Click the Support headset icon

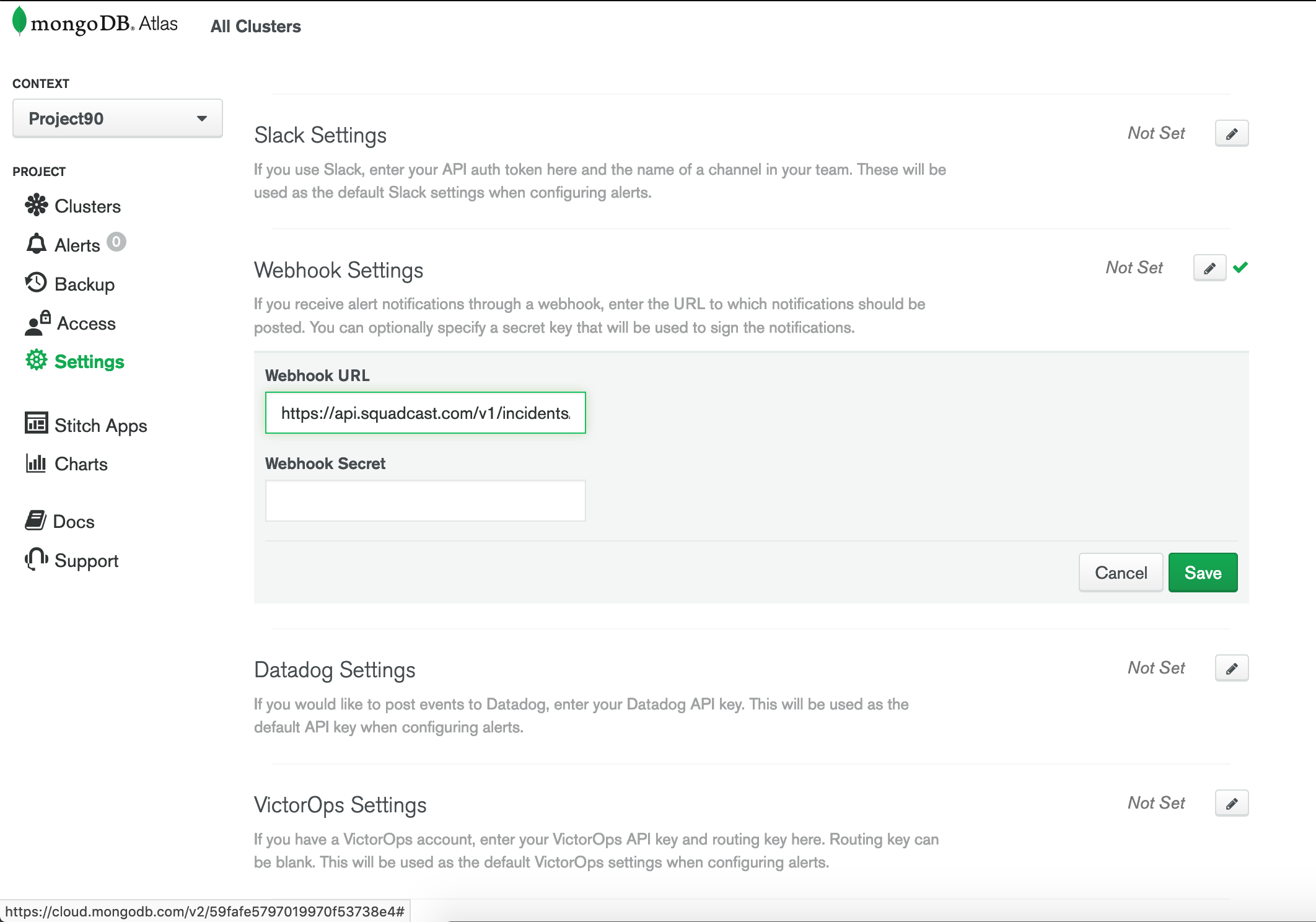pos(37,560)
